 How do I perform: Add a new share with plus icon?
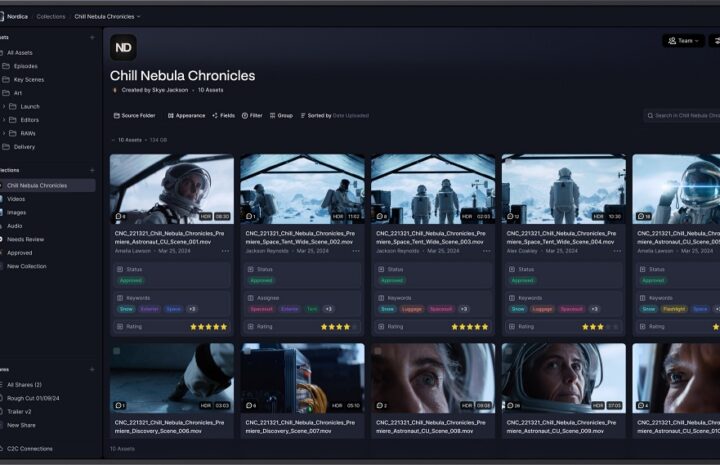click(92, 370)
